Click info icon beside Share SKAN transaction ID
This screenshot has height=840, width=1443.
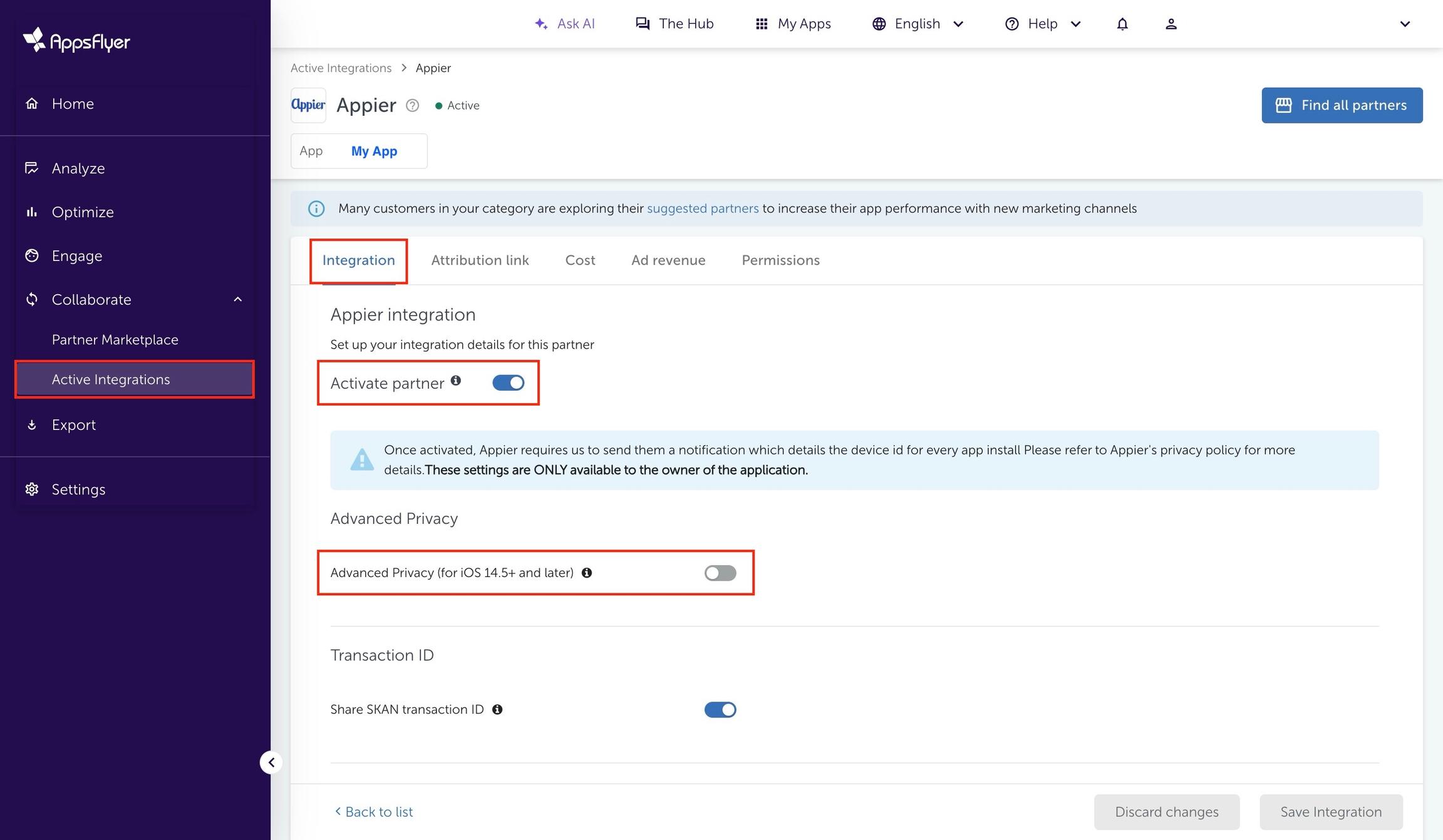497,709
